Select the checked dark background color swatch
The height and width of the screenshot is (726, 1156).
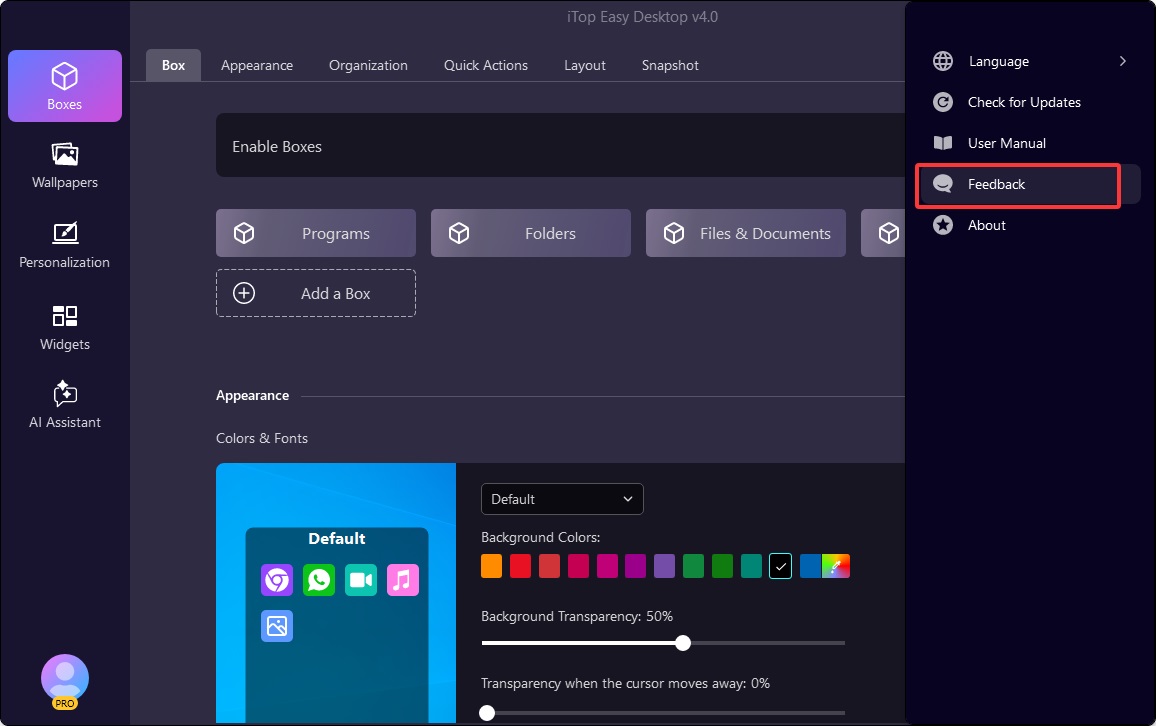(x=781, y=566)
